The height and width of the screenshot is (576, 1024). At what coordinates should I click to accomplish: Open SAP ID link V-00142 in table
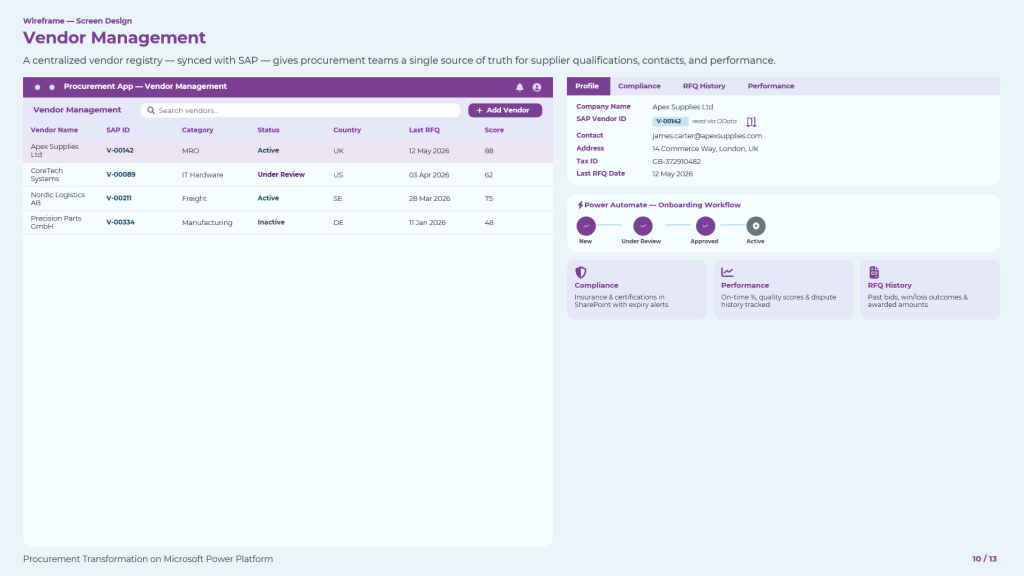pos(120,151)
